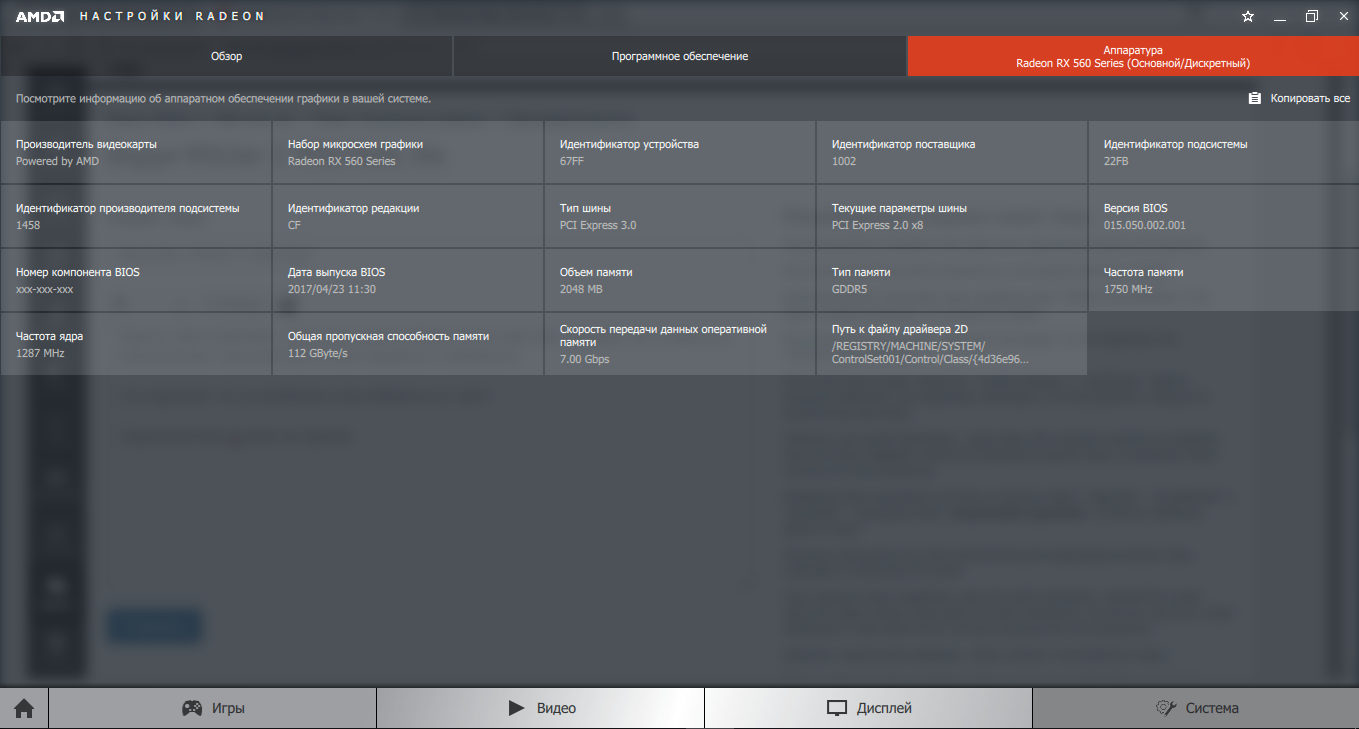Click the BIOS part number xxx-xxx-xxx

point(45,289)
